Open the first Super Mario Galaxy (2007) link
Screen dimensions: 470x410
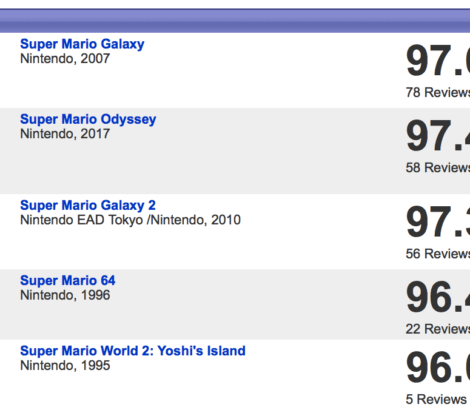pyautogui.click(x=82, y=44)
